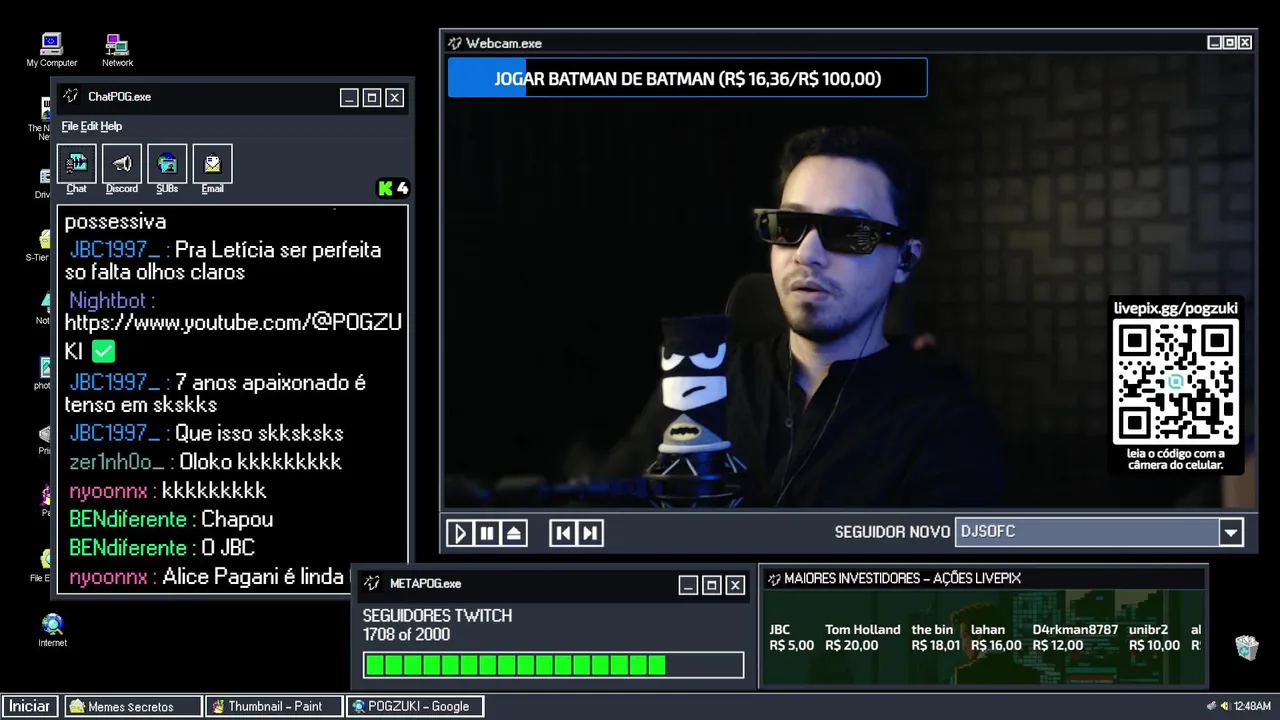Screen dimensions: 1280x720
Task: Open the Edit menu in ChatPOG
Action: click(x=89, y=126)
